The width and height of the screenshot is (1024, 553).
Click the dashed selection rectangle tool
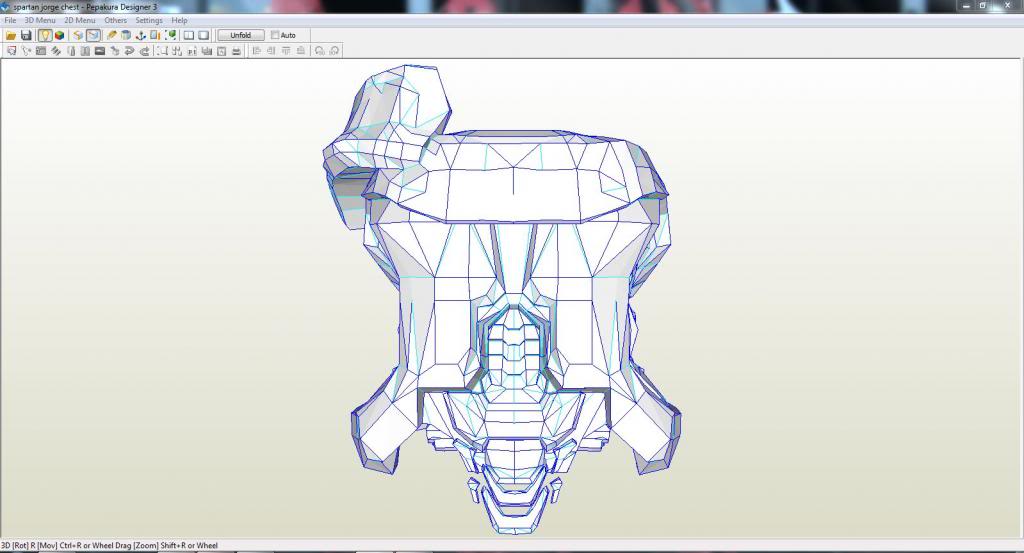pos(163,51)
